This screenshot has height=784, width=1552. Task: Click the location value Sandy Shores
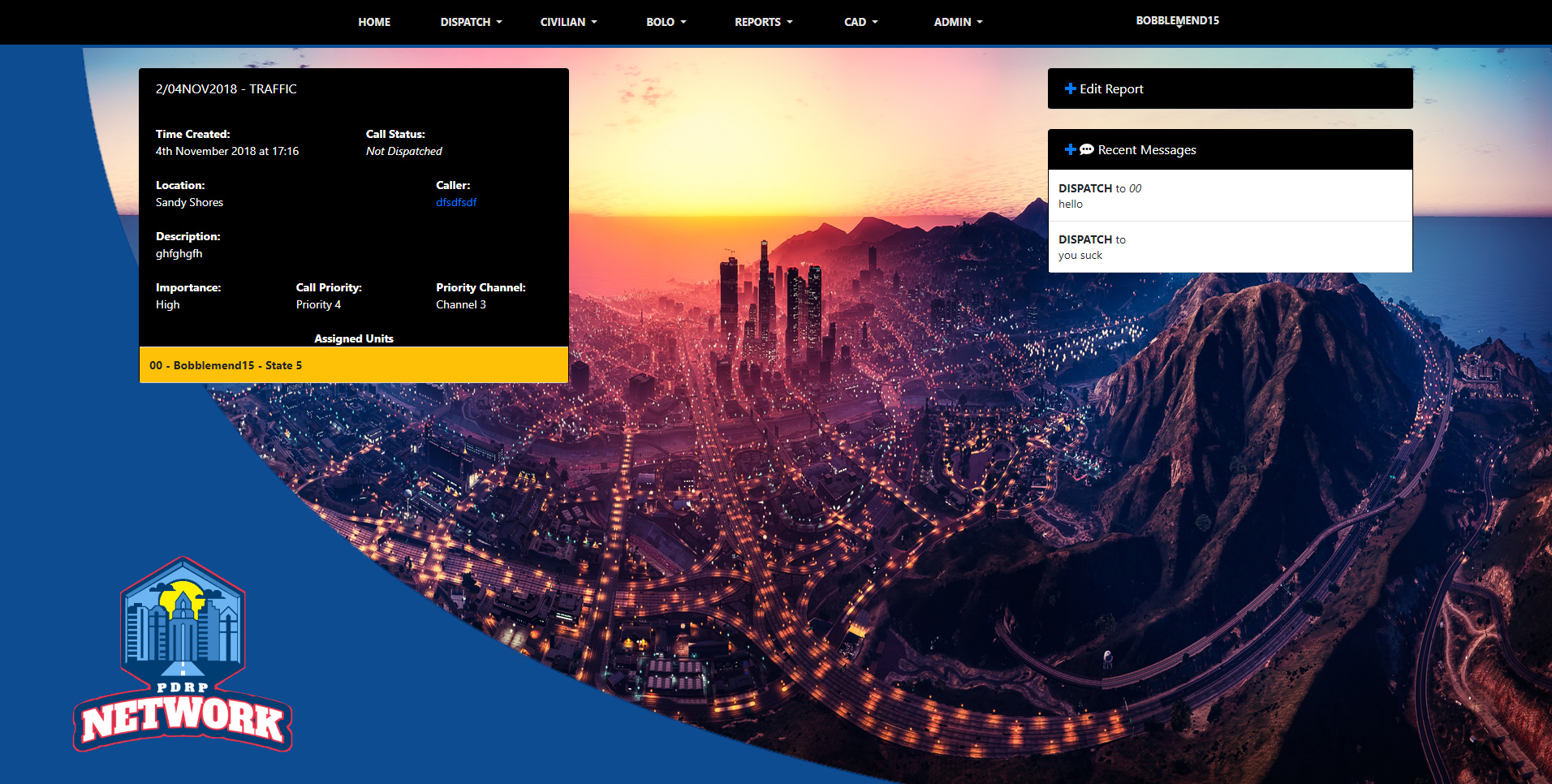[x=189, y=202]
